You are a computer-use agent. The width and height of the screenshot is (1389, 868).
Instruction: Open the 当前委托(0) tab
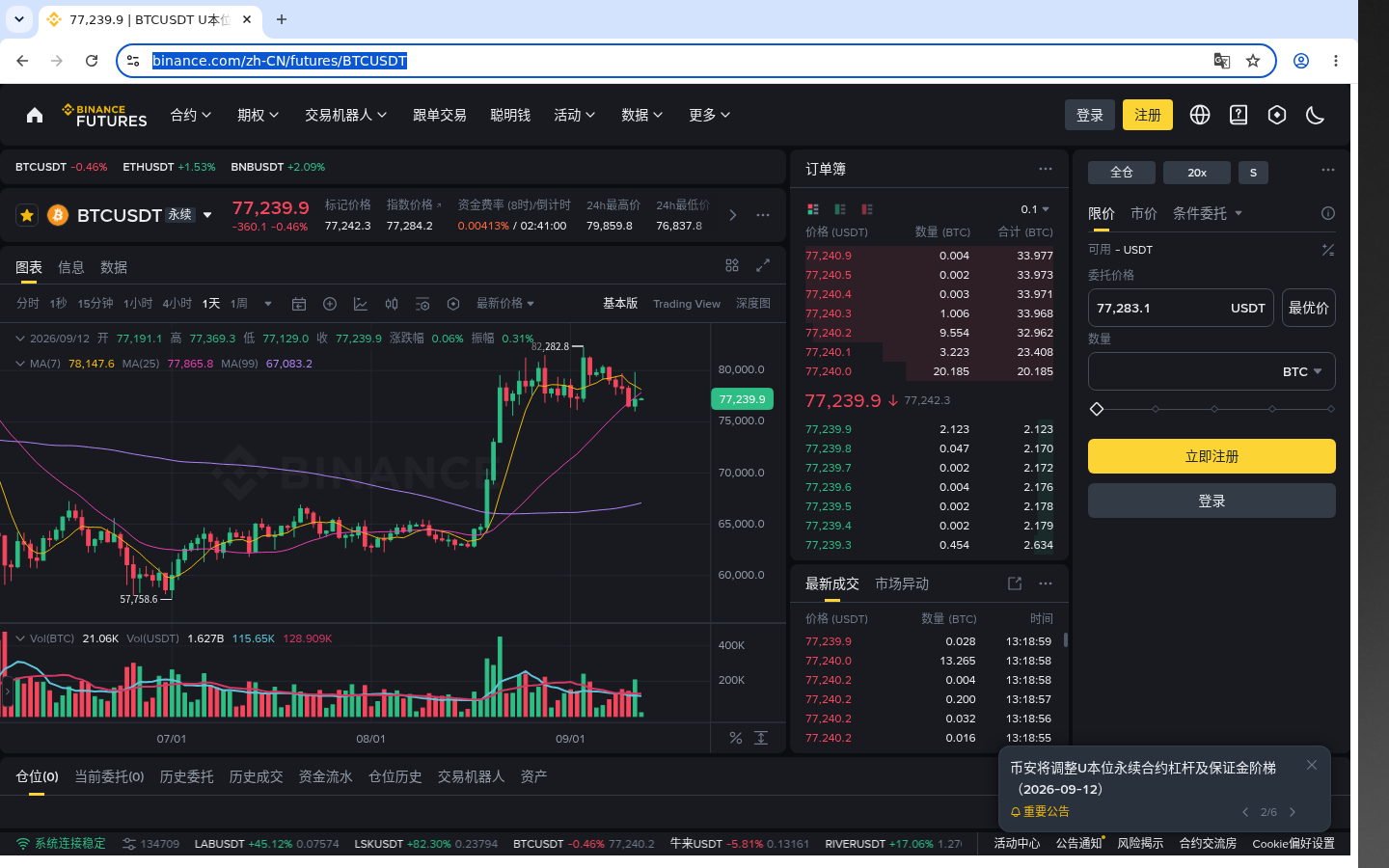click(109, 776)
